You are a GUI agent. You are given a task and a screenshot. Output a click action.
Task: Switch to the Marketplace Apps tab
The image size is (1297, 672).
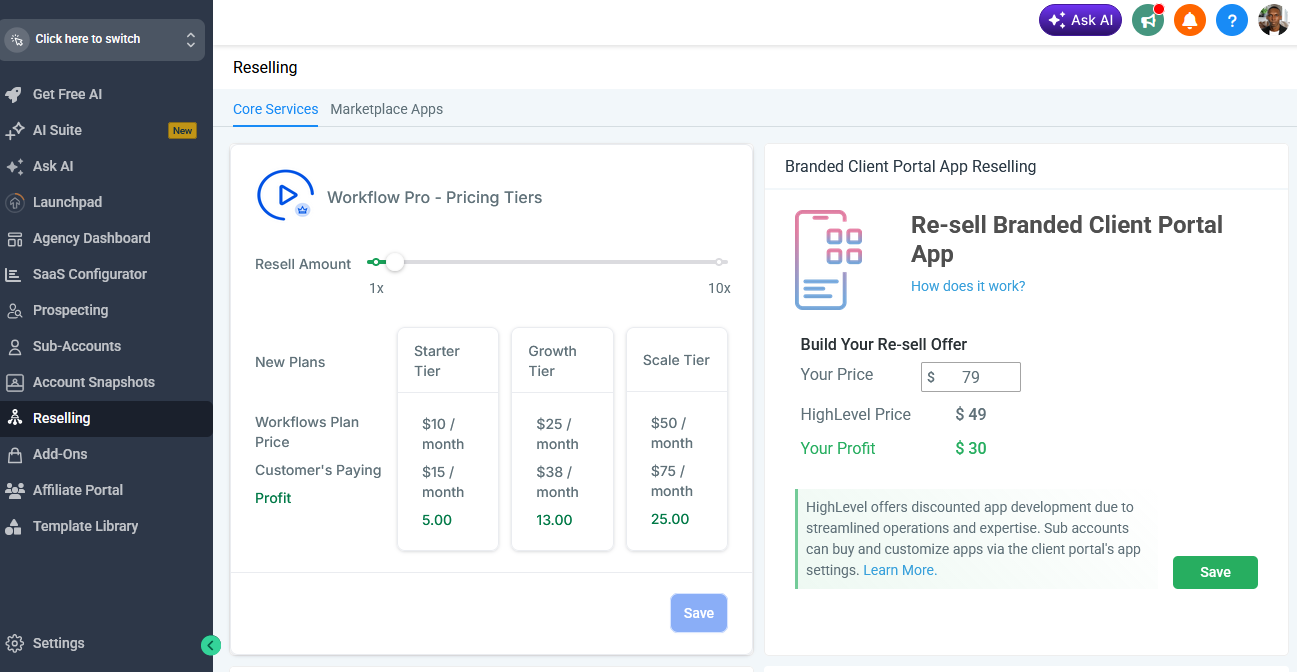[386, 109]
